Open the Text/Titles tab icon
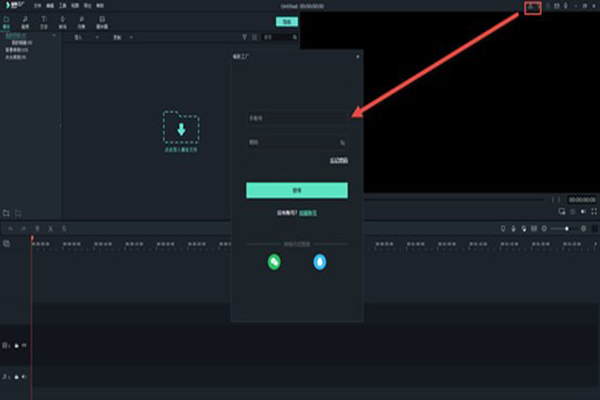Image resolution: width=600 pixels, height=400 pixels. point(44,21)
